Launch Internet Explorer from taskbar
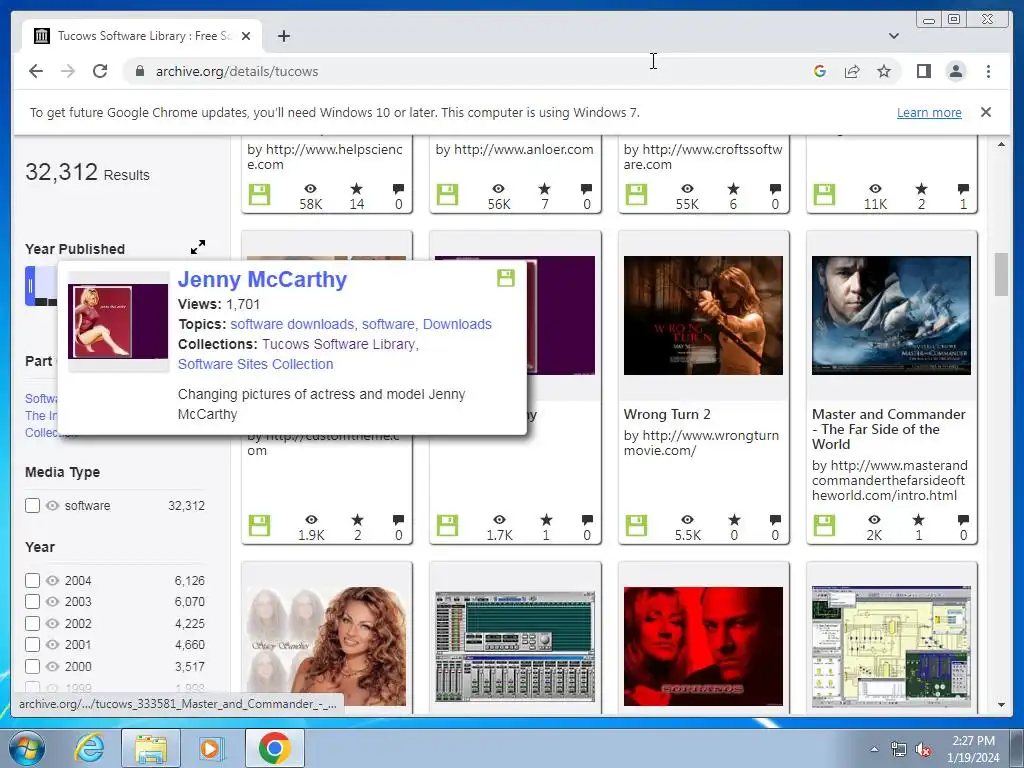Image resolution: width=1024 pixels, height=768 pixels. 89,748
